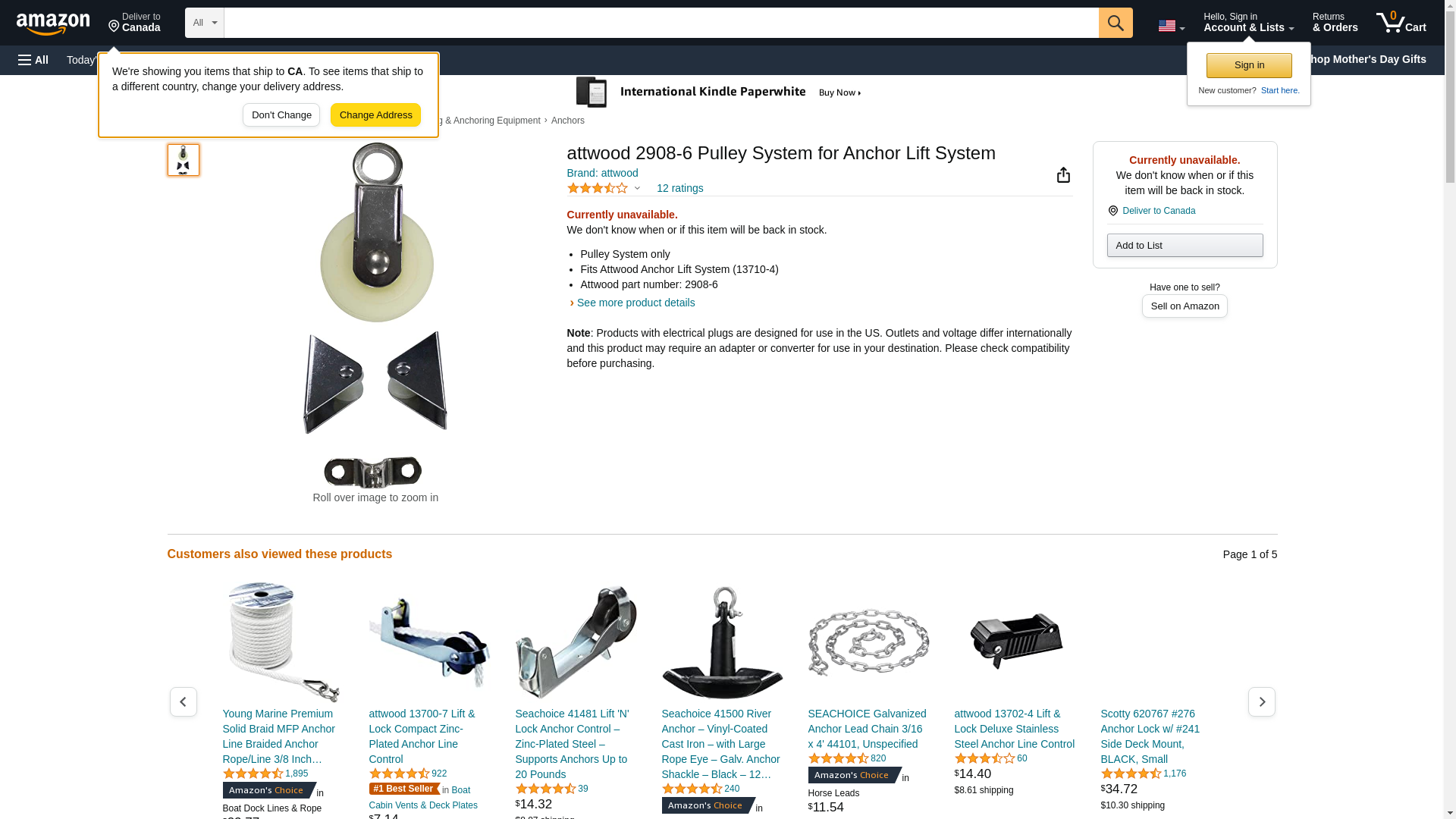
Task: Open Shop Mother's Day Gifts link
Action: click(1370, 59)
